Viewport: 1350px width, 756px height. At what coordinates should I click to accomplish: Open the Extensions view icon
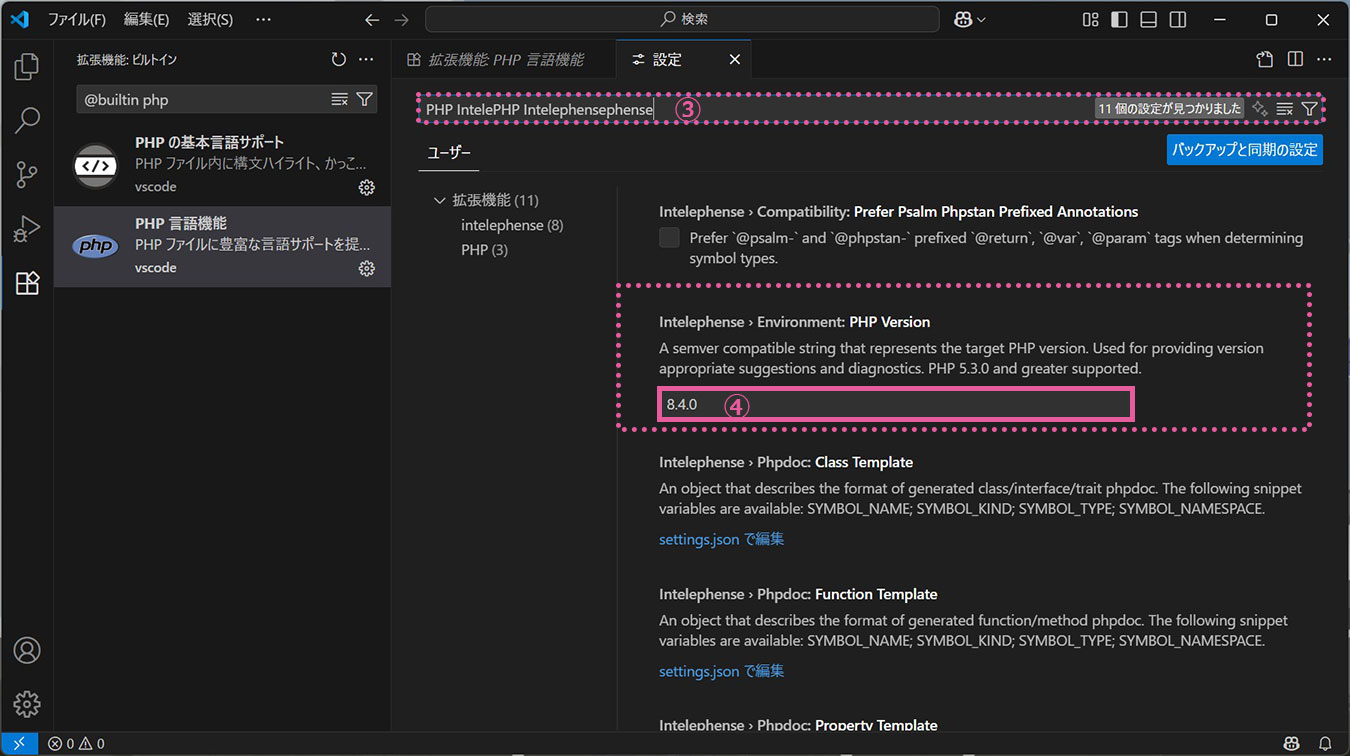click(x=27, y=283)
